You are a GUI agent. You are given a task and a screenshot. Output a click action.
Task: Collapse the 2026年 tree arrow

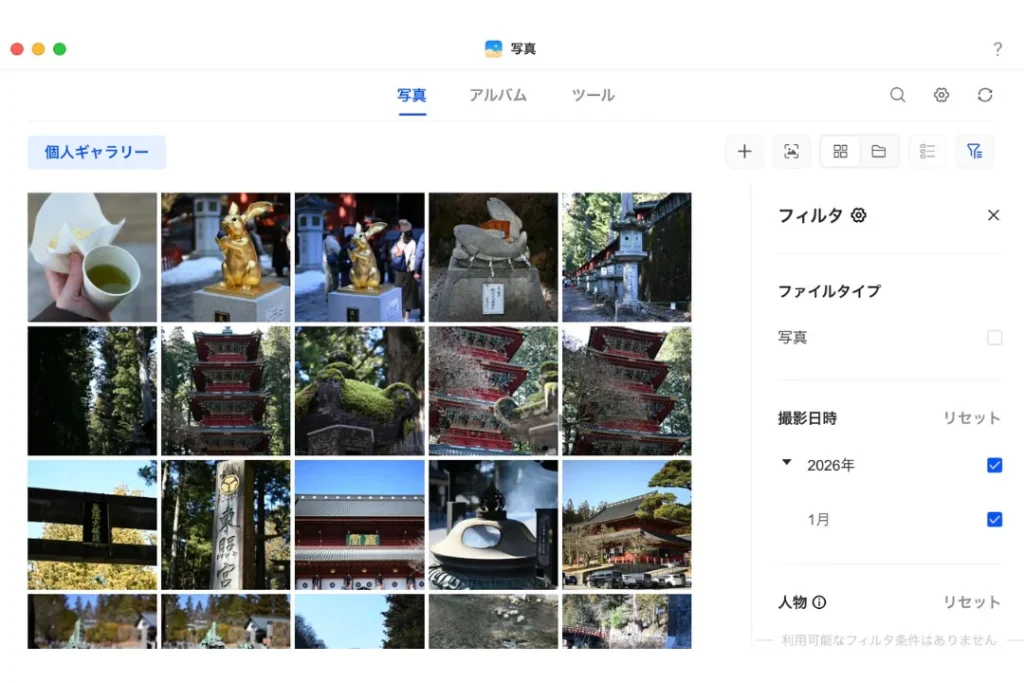click(786, 463)
